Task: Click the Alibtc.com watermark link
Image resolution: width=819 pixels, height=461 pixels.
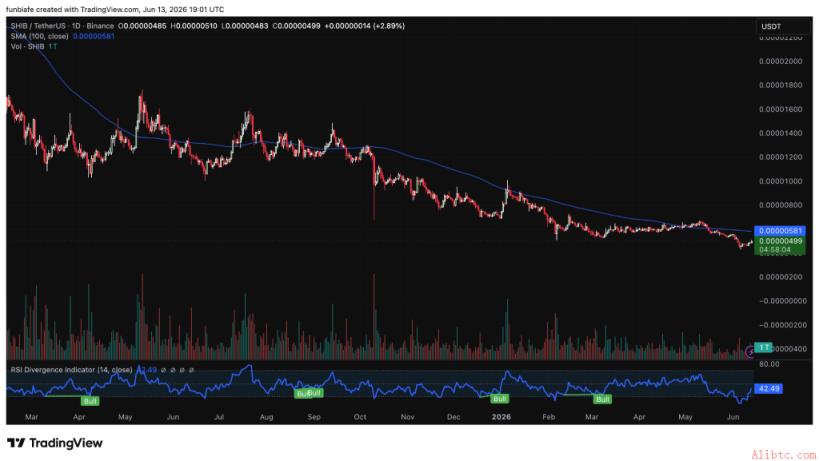Action: (x=783, y=454)
